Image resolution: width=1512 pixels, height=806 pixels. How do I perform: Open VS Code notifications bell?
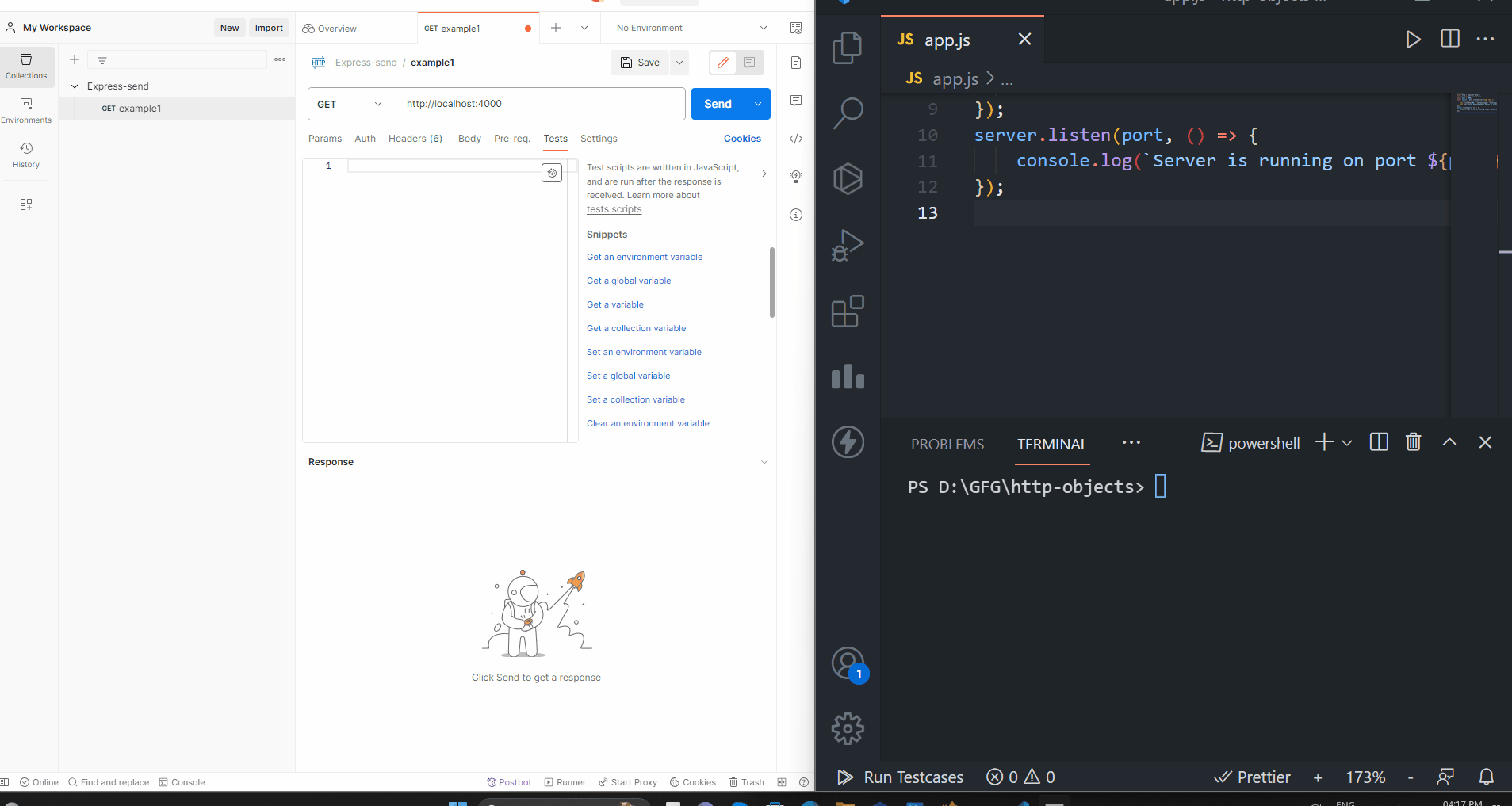1487,777
